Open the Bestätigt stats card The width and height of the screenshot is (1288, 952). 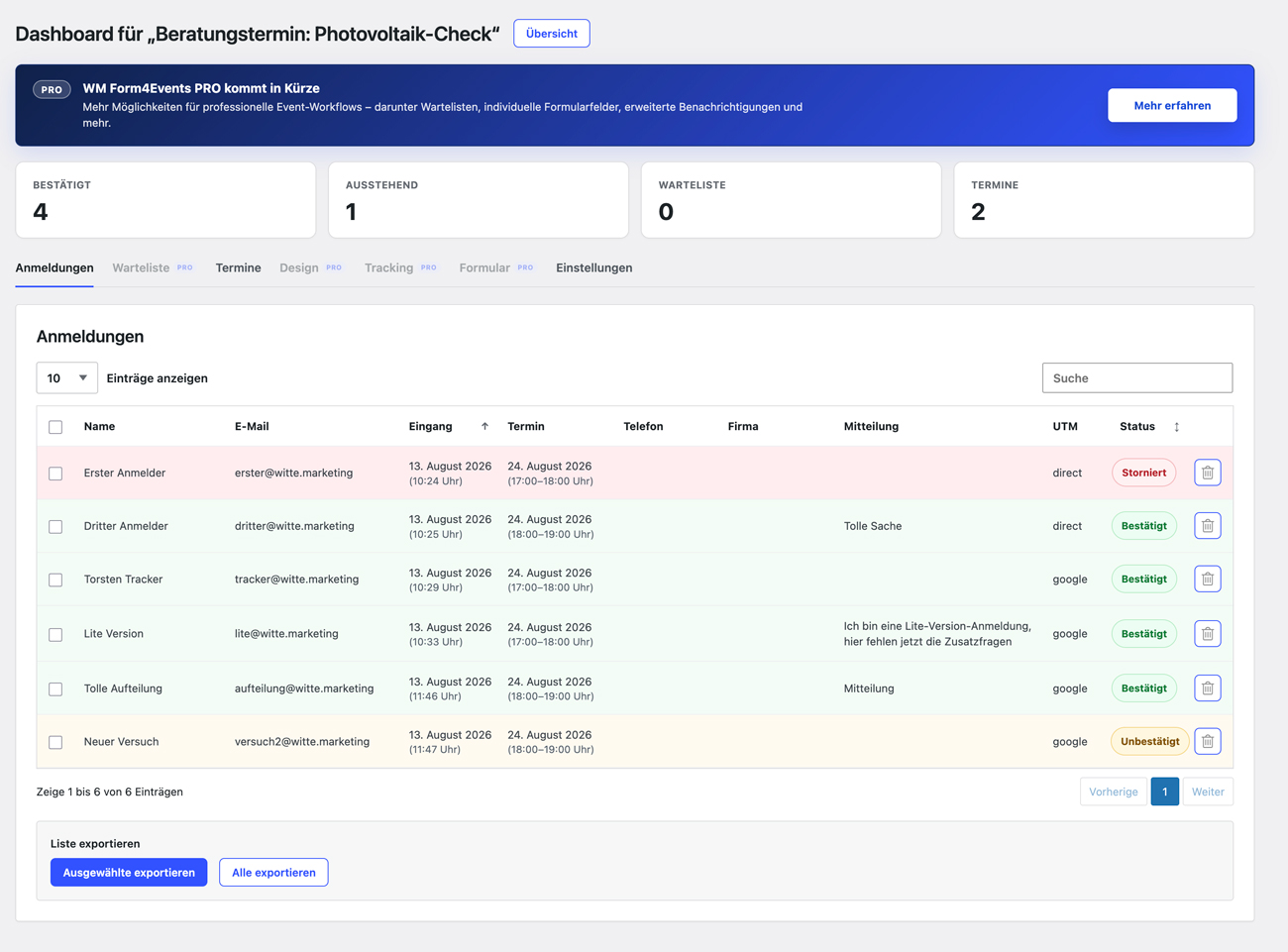(165, 200)
